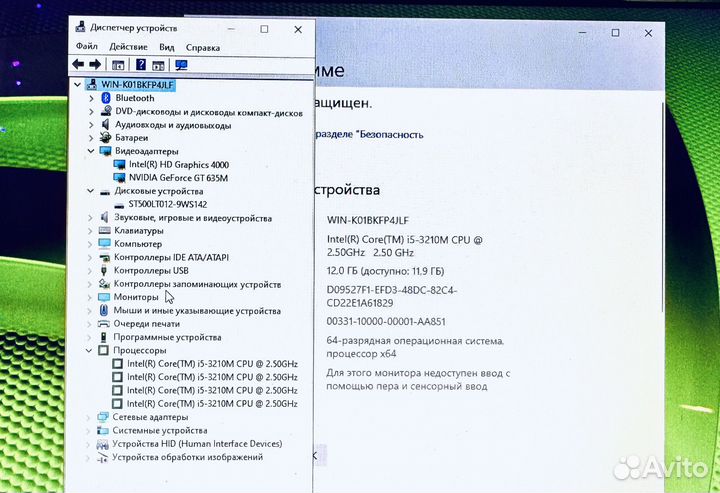Click the RAM value 12,0 ГБ text
This screenshot has height=493, width=720.
(x=385, y=271)
